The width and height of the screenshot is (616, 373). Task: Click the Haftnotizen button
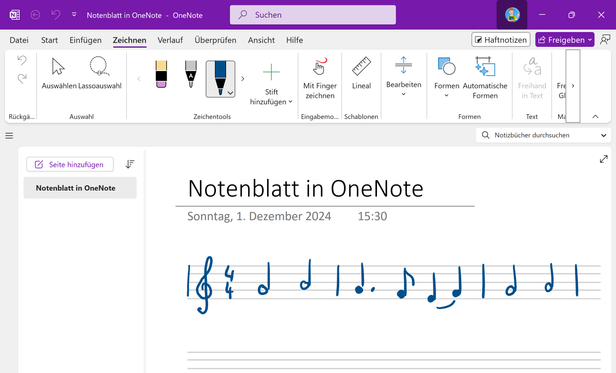501,40
